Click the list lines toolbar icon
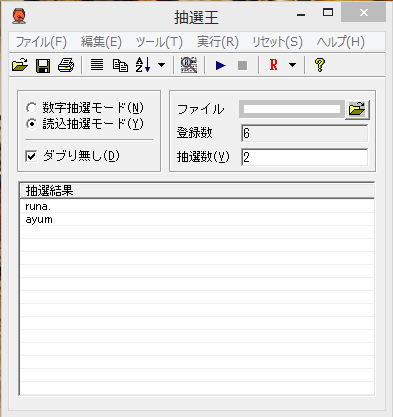Screen dimensions: 393x417 tap(97, 65)
